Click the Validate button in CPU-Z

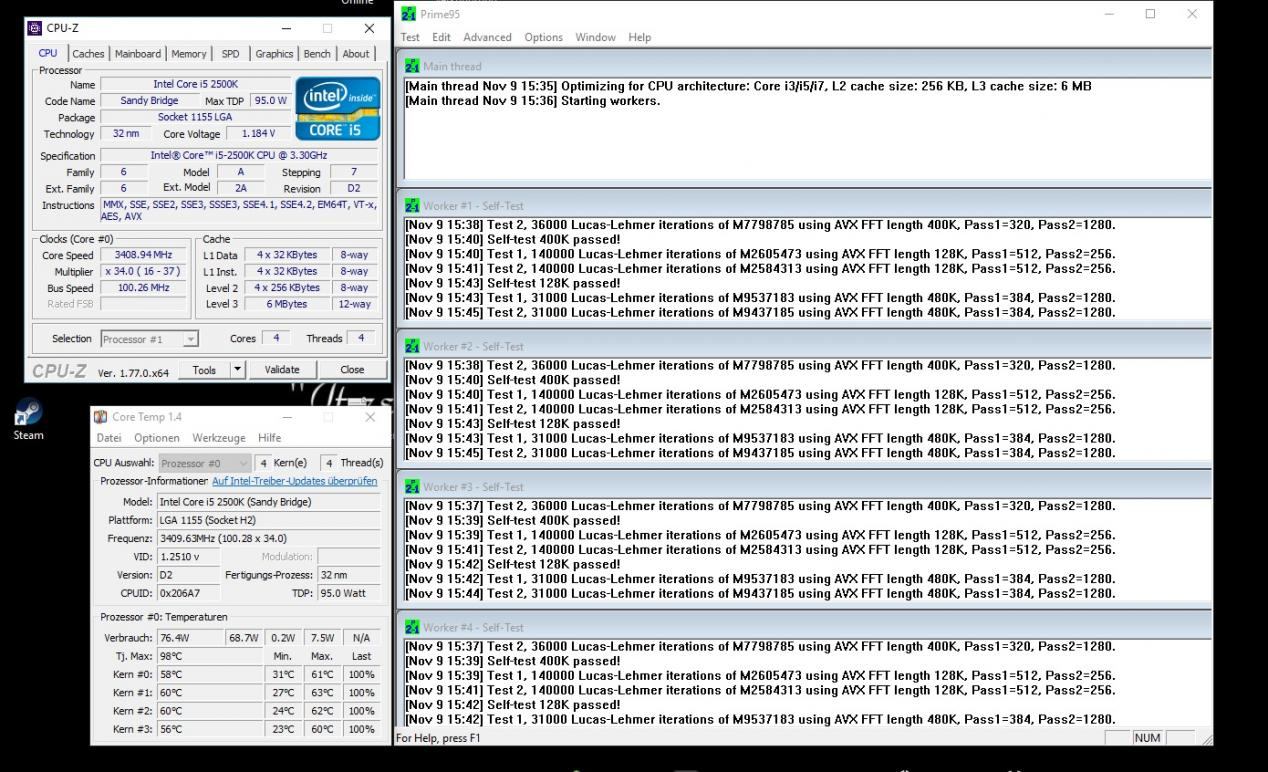point(282,370)
